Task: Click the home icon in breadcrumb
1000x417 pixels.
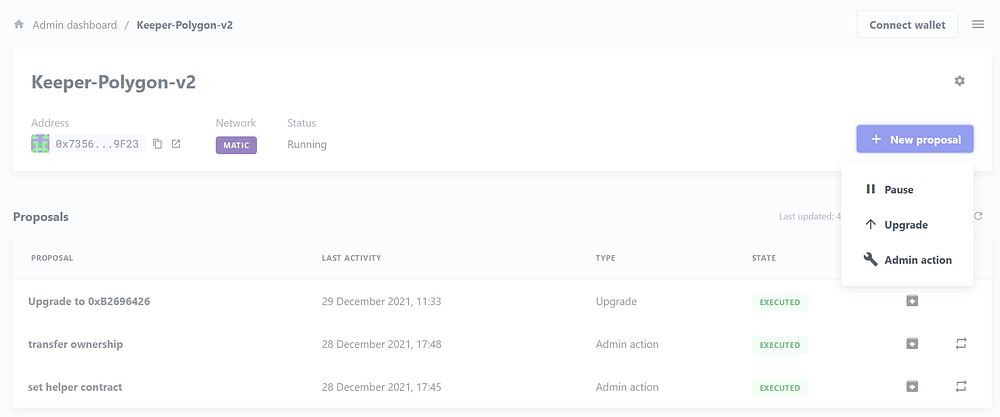Action: pyautogui.click(x=18, y=24)
